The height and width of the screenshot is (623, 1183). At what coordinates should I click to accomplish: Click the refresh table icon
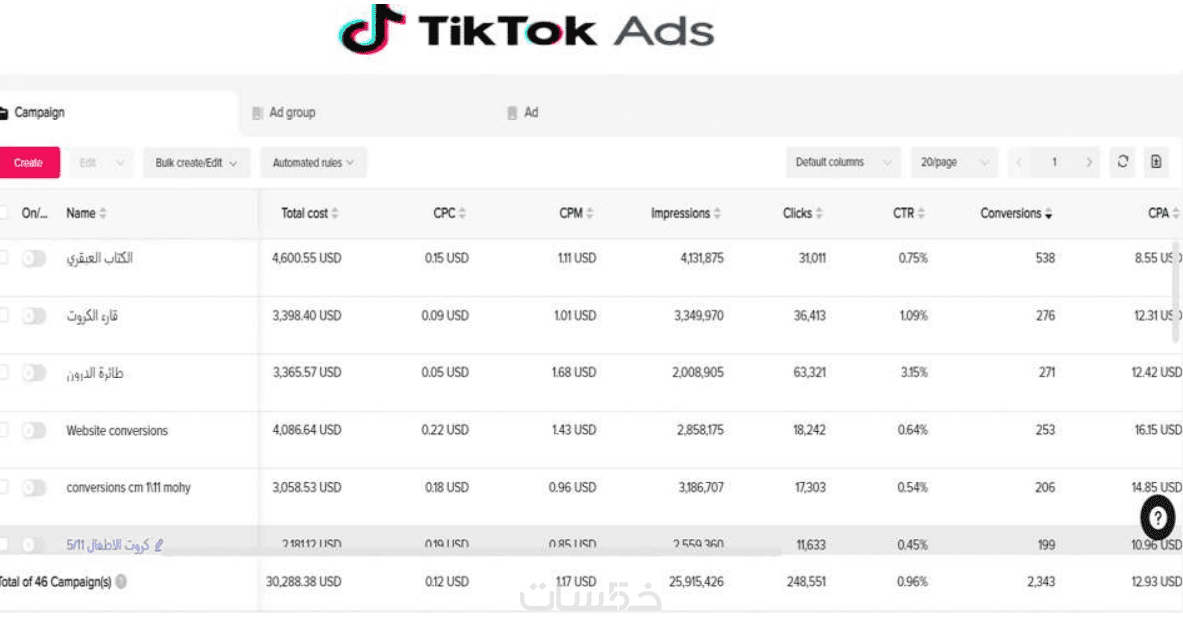tap(1123, 162)
